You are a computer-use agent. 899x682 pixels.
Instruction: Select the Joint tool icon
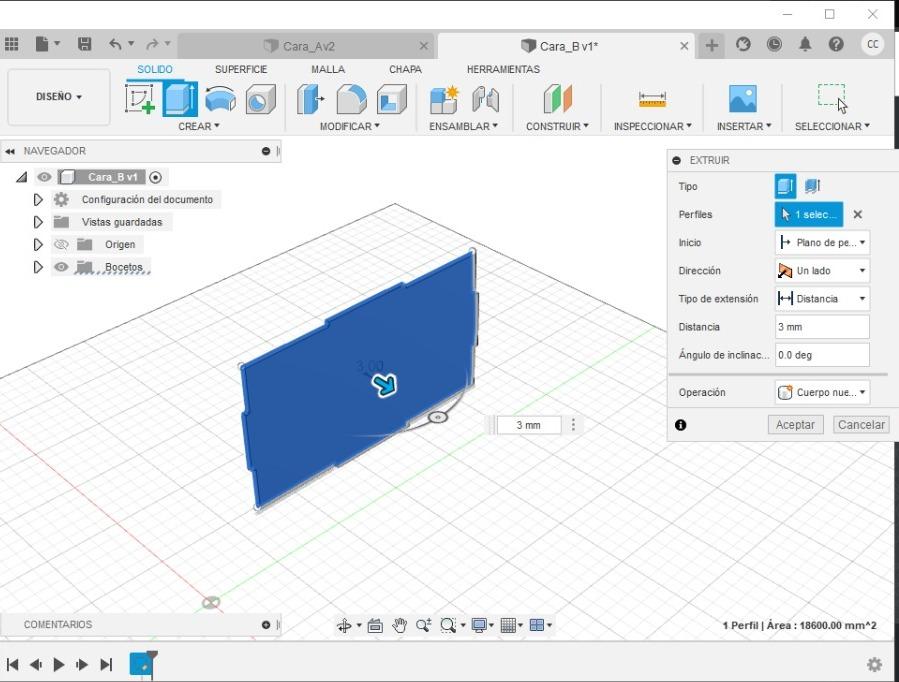(485, 99)
